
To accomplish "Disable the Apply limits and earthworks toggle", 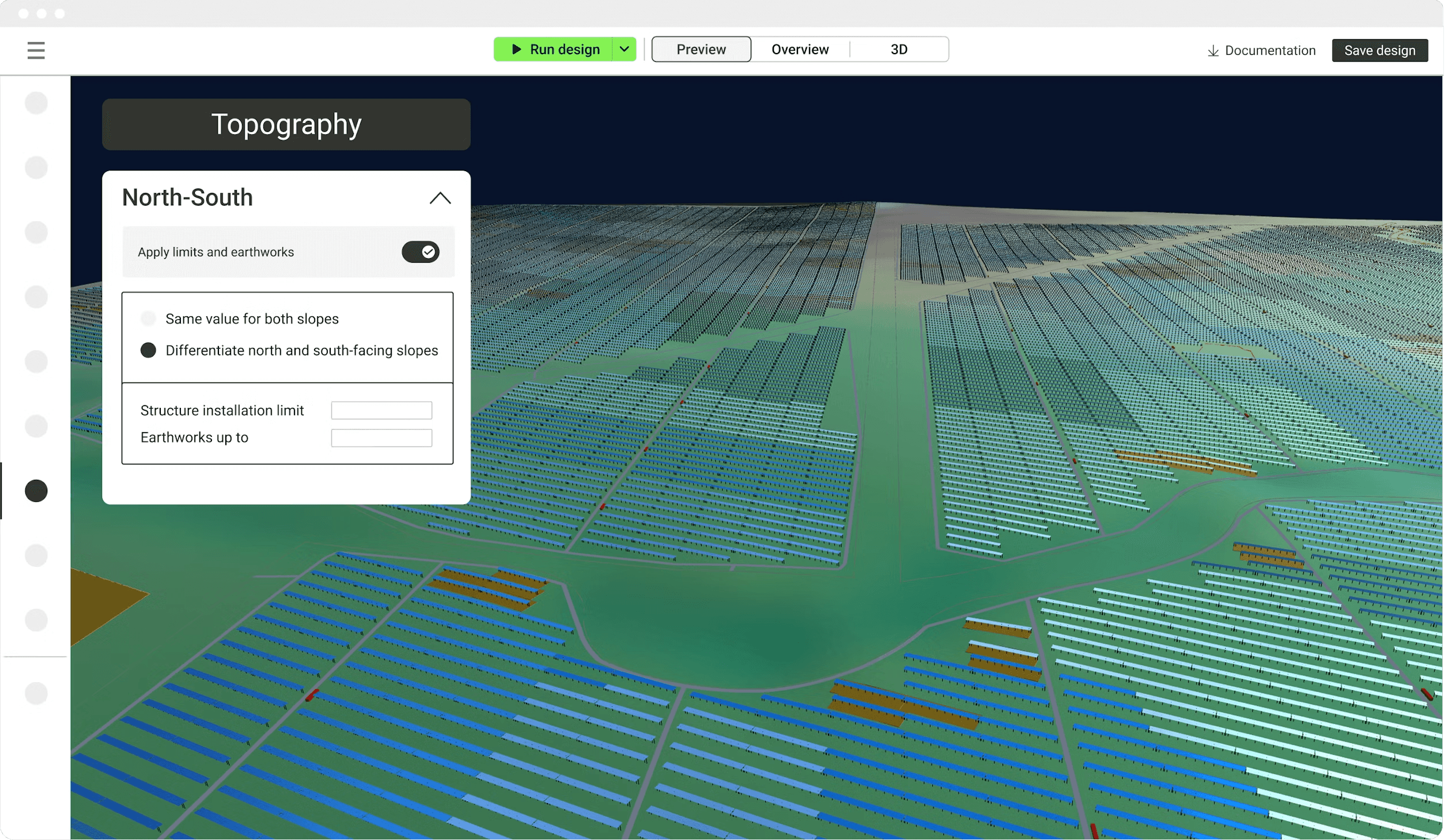I will pyautogui.click(x=420, y=252).
